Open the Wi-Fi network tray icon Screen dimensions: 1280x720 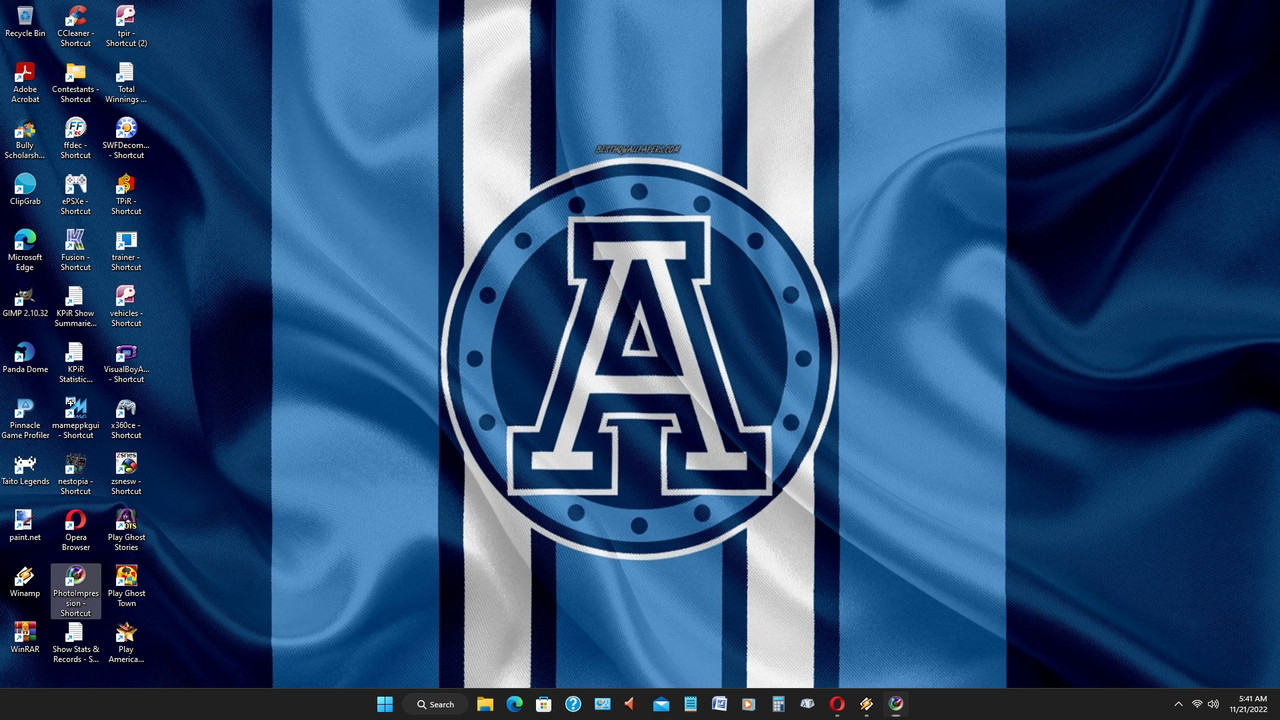[1197, 704]
